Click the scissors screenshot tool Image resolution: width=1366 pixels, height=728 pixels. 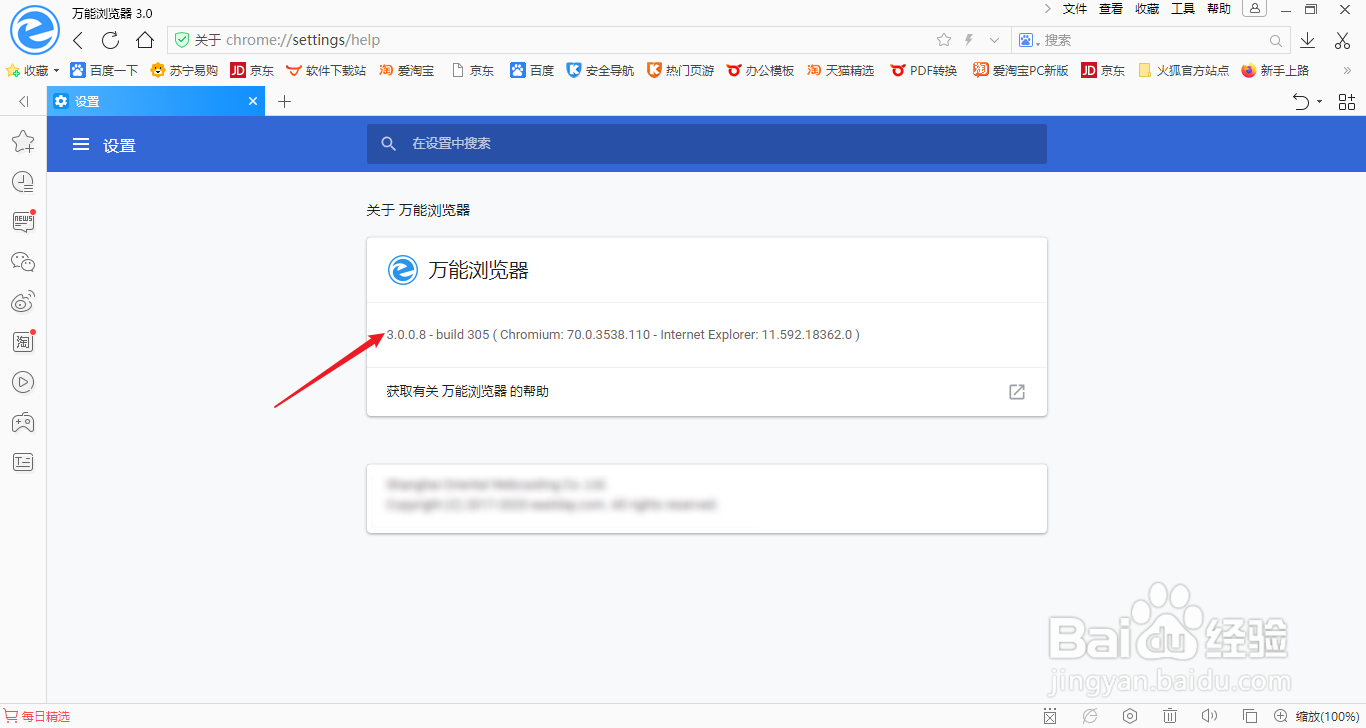click(x=1343, y=40)
